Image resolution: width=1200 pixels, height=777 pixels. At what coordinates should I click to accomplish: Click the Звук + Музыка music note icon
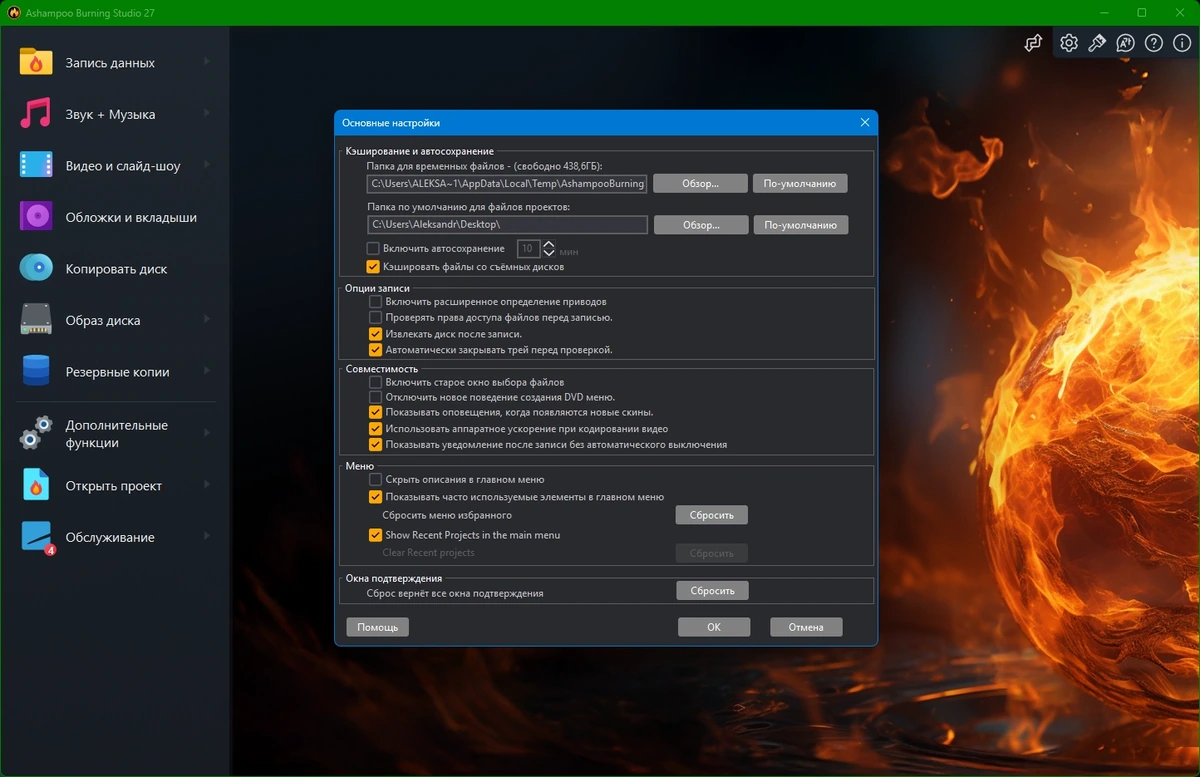[x=36, y=114]
